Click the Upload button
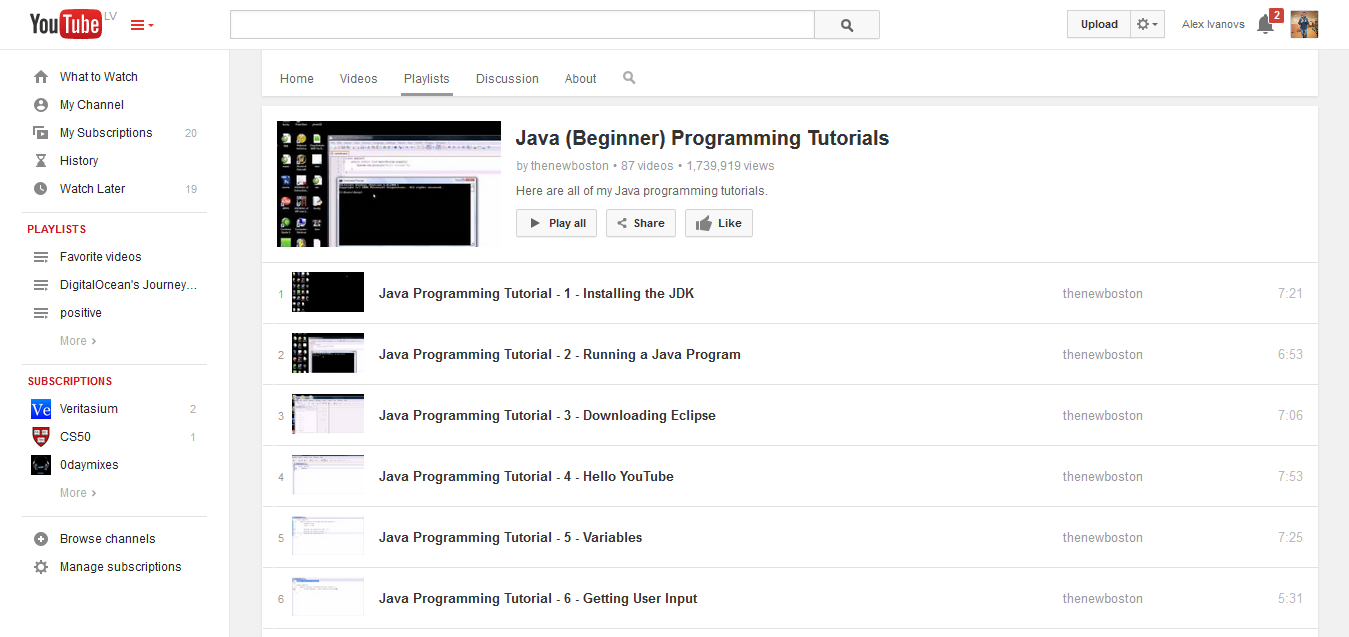 (x=1099, y=25)
